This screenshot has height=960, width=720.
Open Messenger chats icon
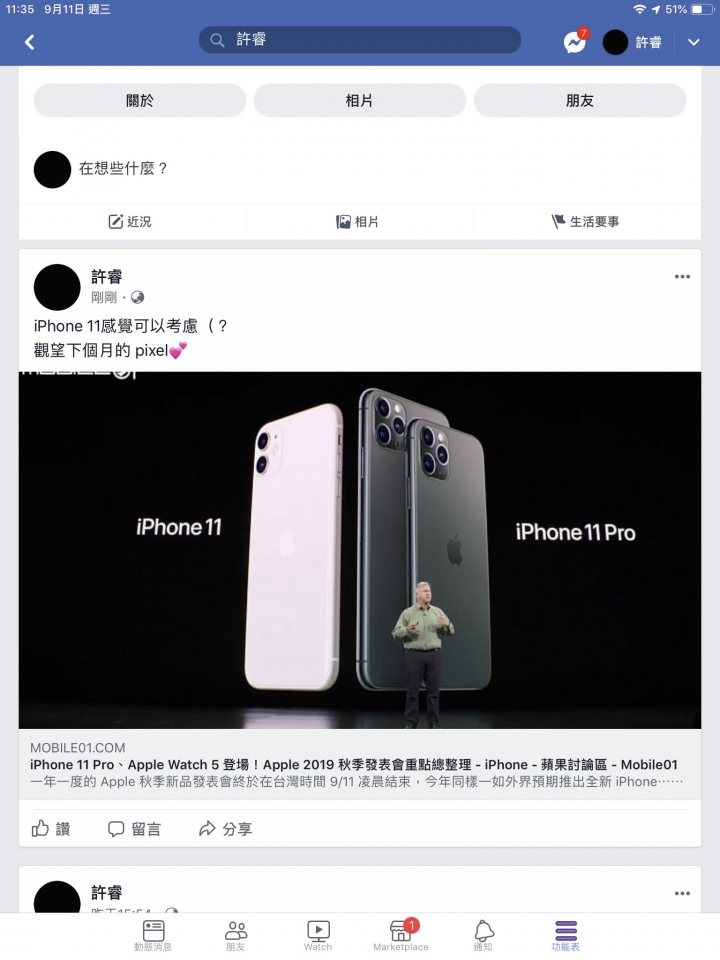tap(574, 42)
